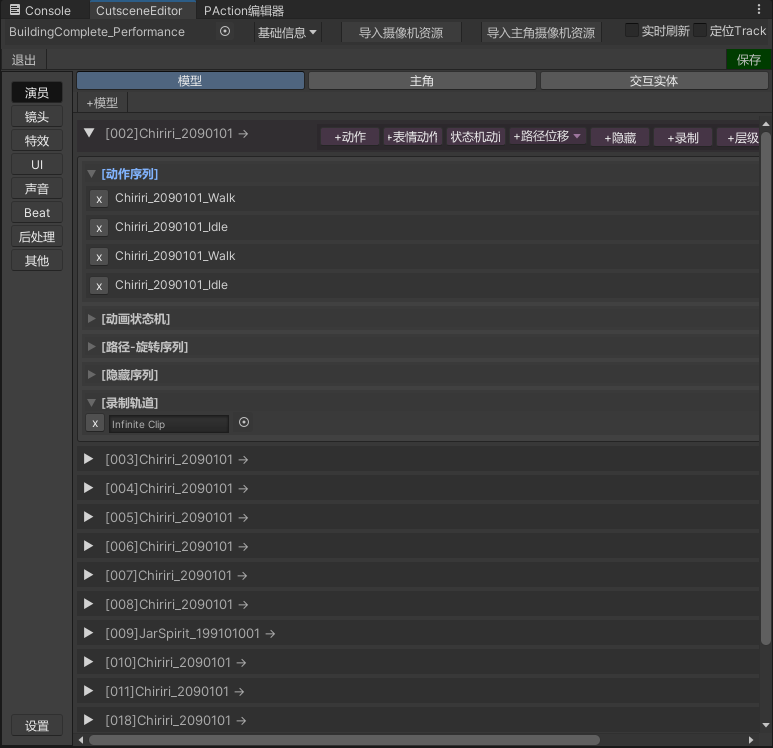Click the object picker next to Infinite Clip

(244, 423)
